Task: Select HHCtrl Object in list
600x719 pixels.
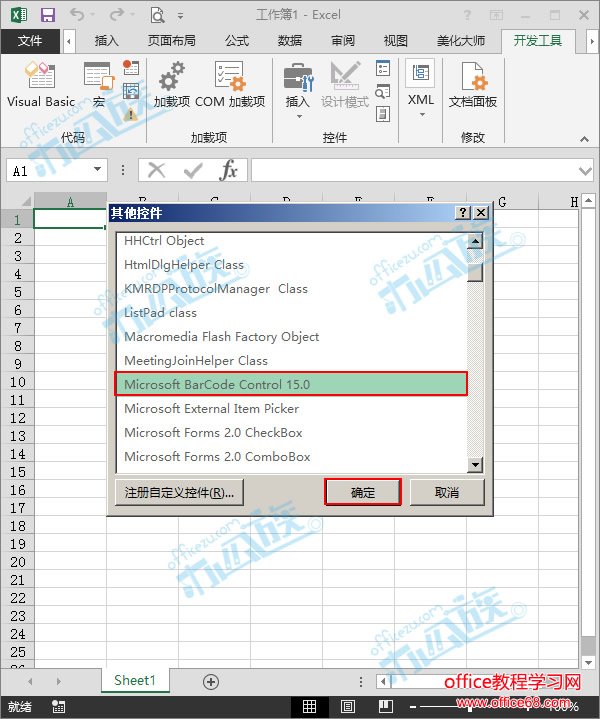Action: coord(291,241)
